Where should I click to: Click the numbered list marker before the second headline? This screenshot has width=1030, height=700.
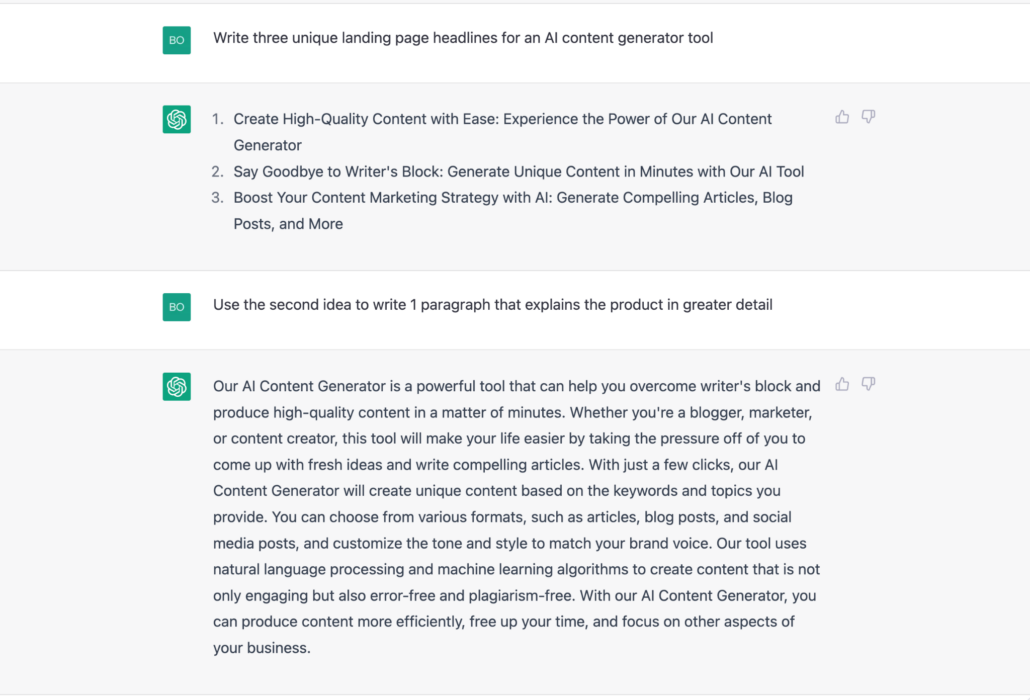point(217,171)
